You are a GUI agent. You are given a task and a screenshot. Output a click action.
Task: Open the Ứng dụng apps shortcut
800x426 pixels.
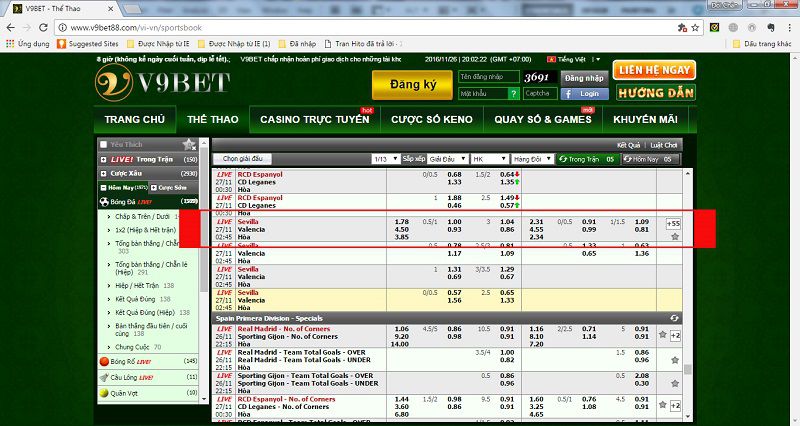(x=28, y=44)
